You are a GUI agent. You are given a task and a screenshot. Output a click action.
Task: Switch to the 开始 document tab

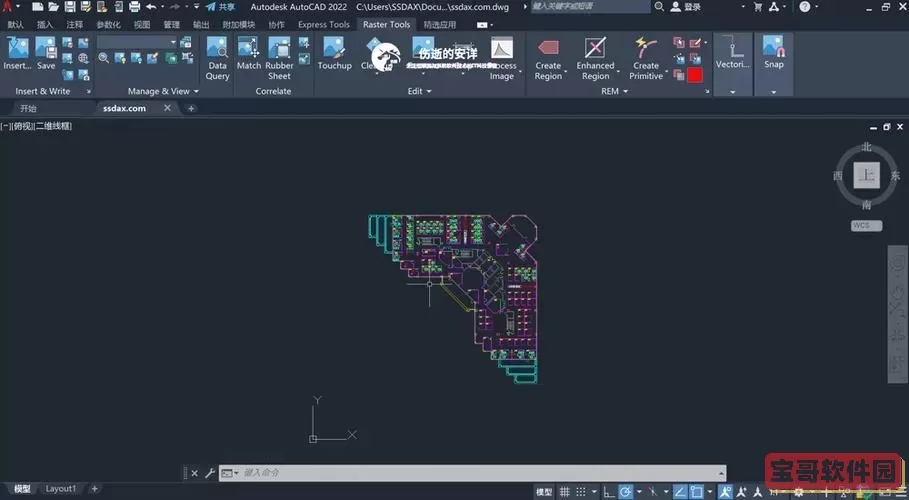click(28, 108)
